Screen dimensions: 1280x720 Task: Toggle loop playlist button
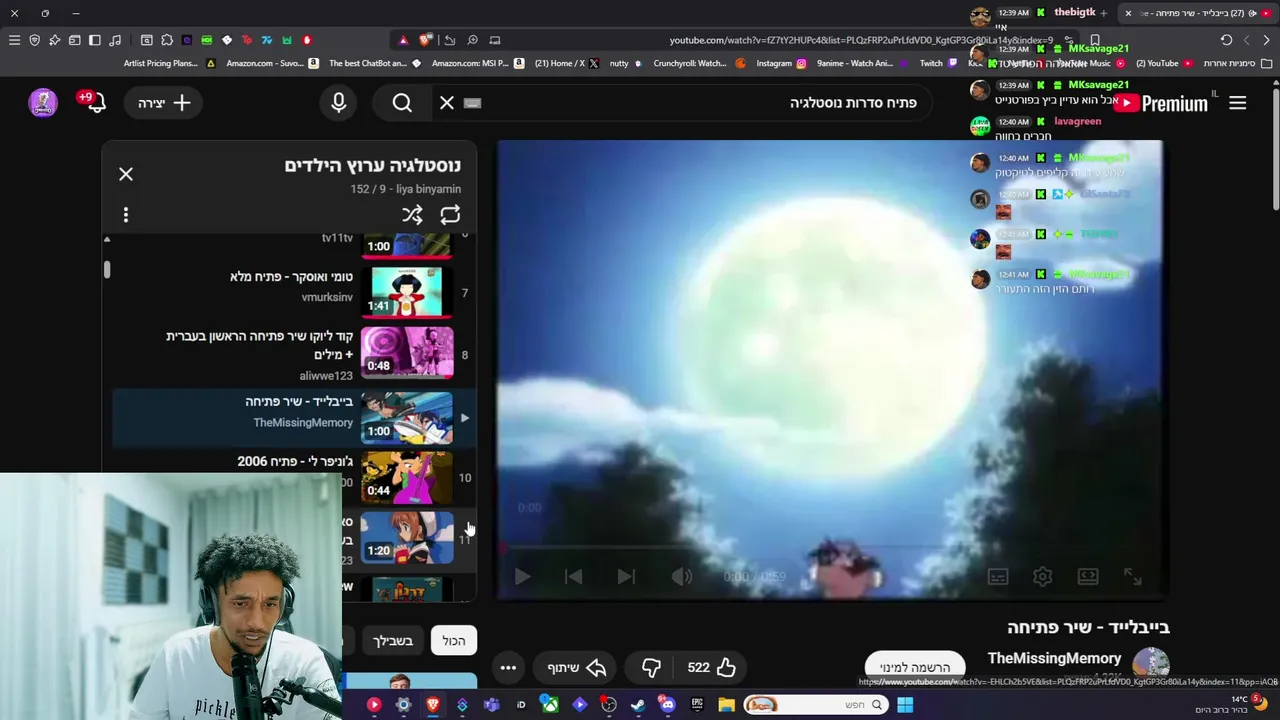click(450, 214)
